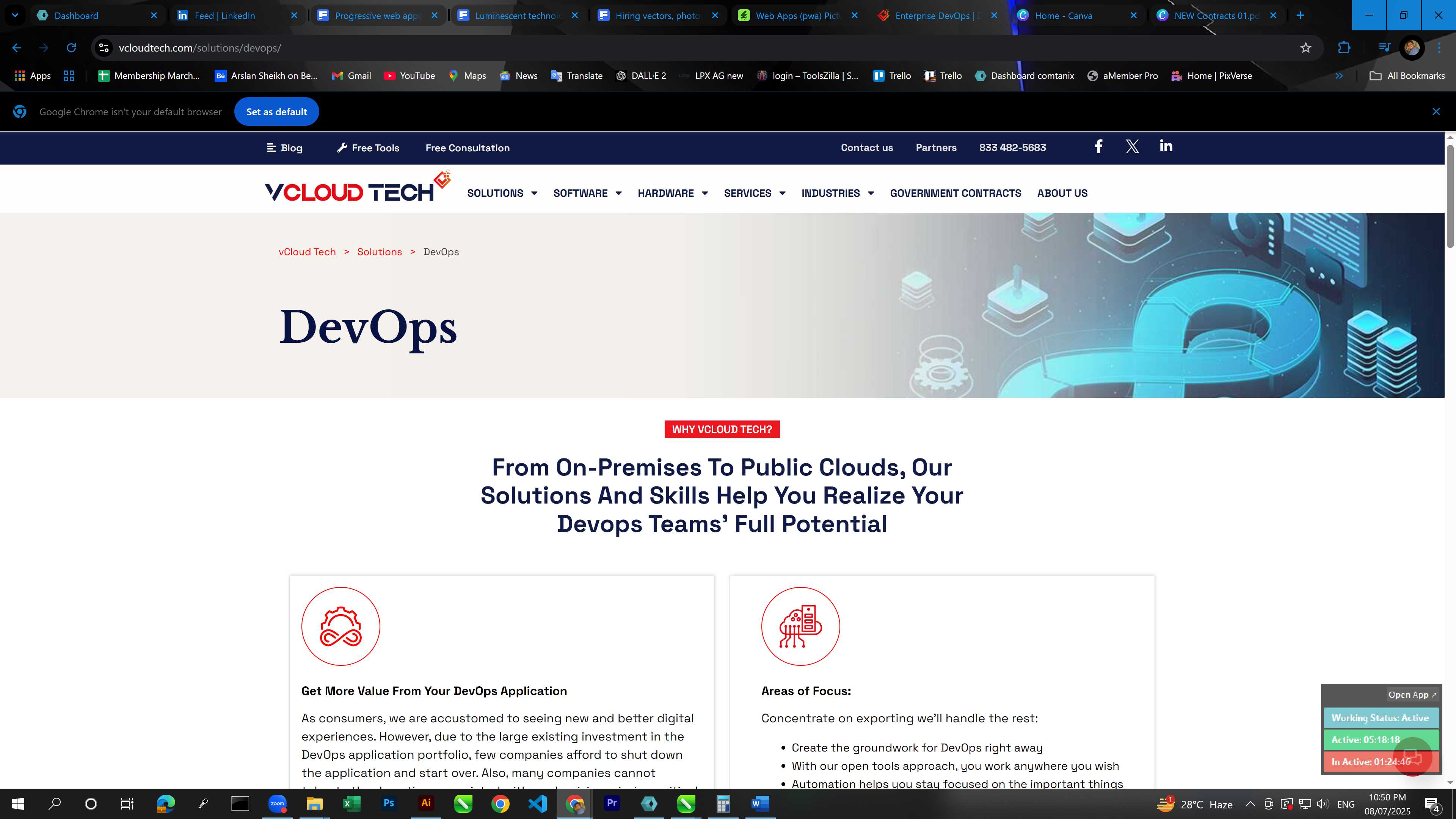Open Chrome profile avatar

[1412, 48]
